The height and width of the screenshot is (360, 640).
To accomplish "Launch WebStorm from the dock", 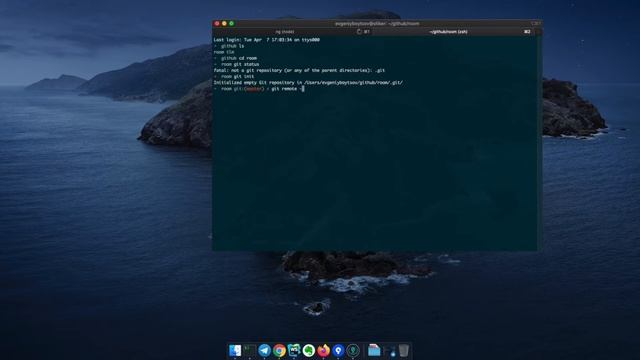I will pyautogui.click(x=294, y=350).
